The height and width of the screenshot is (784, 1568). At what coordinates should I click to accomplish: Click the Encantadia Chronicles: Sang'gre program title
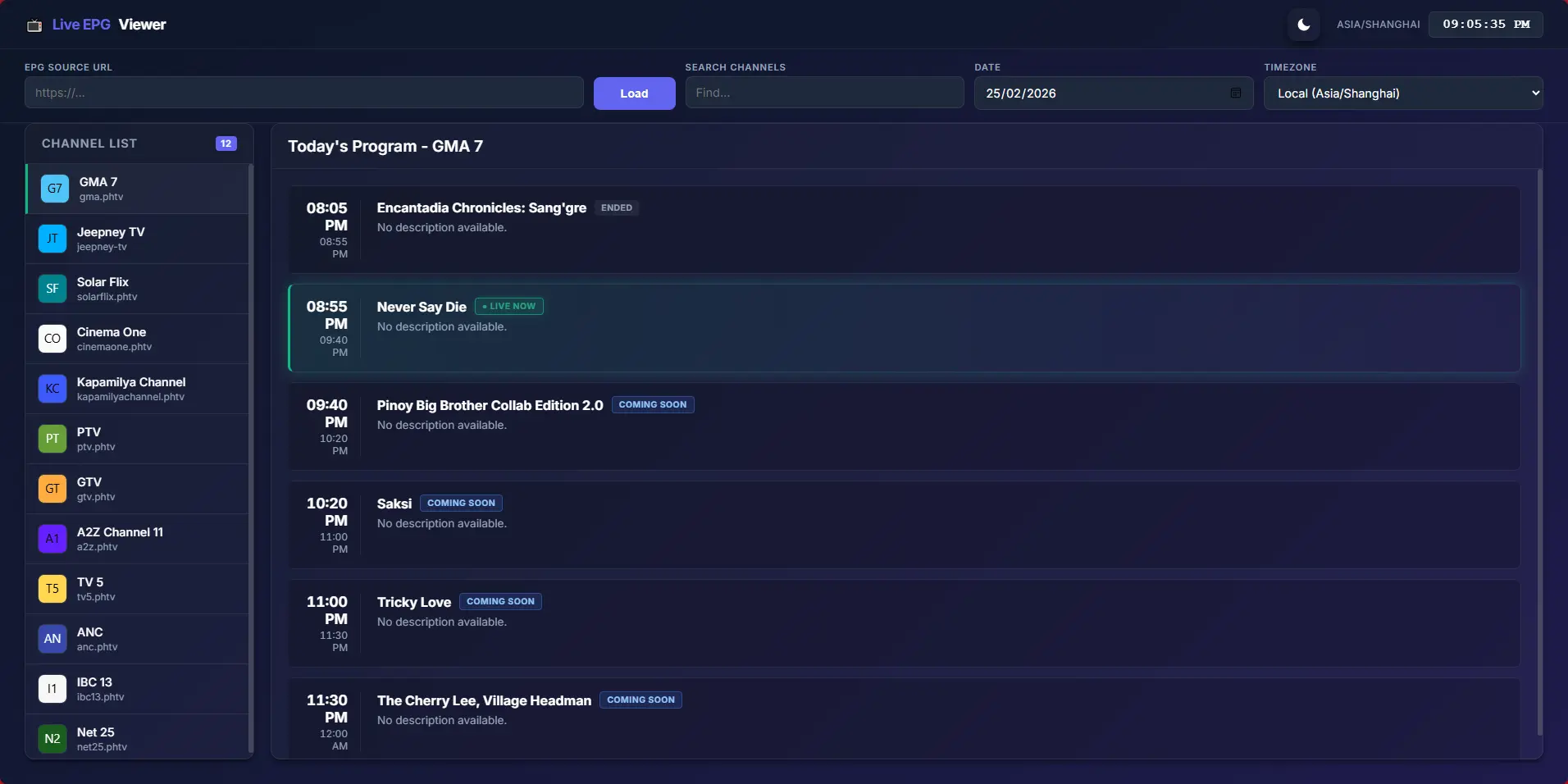[x=481, y=208]
